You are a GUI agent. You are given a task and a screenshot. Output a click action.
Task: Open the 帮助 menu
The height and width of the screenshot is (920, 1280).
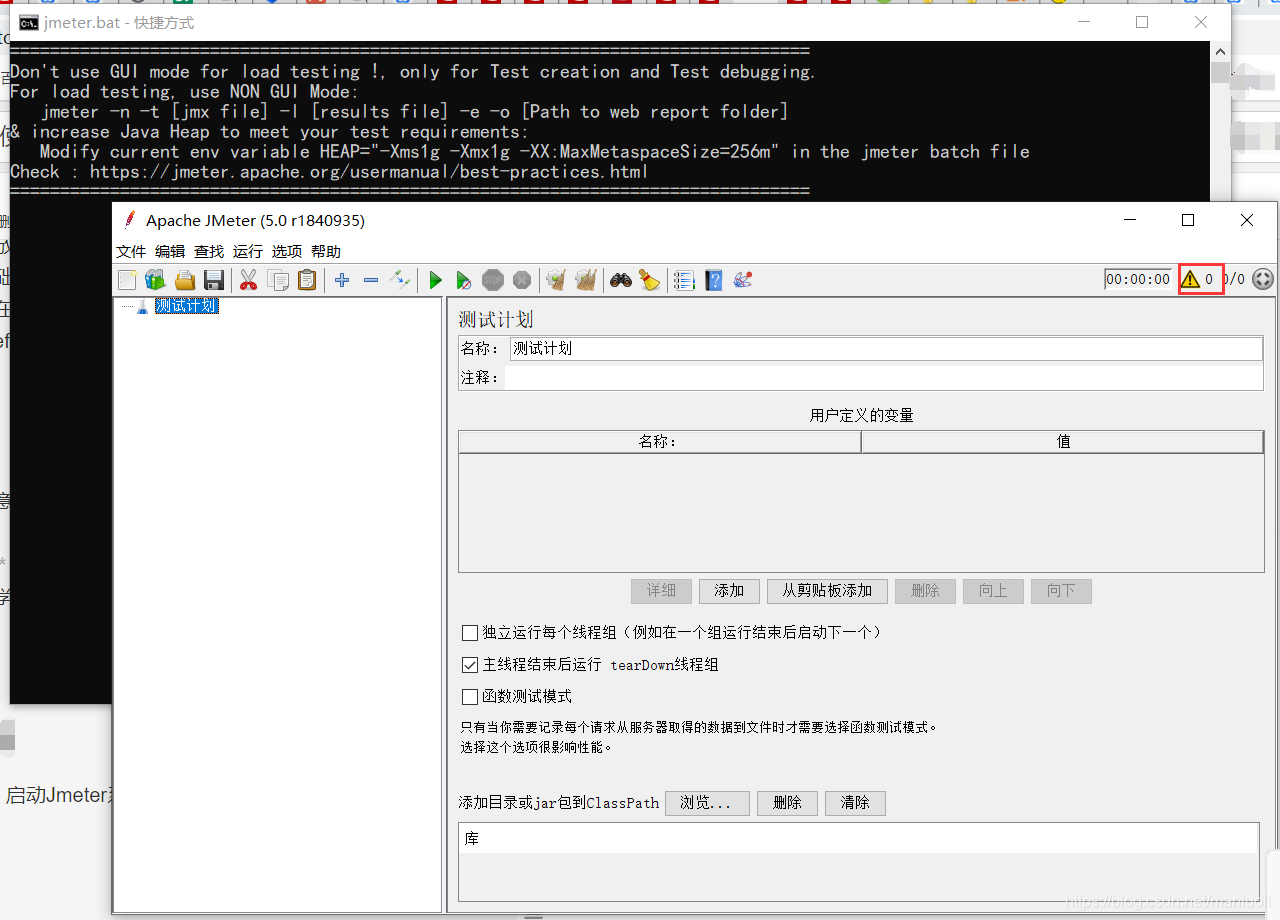click(x=326, y=251)
